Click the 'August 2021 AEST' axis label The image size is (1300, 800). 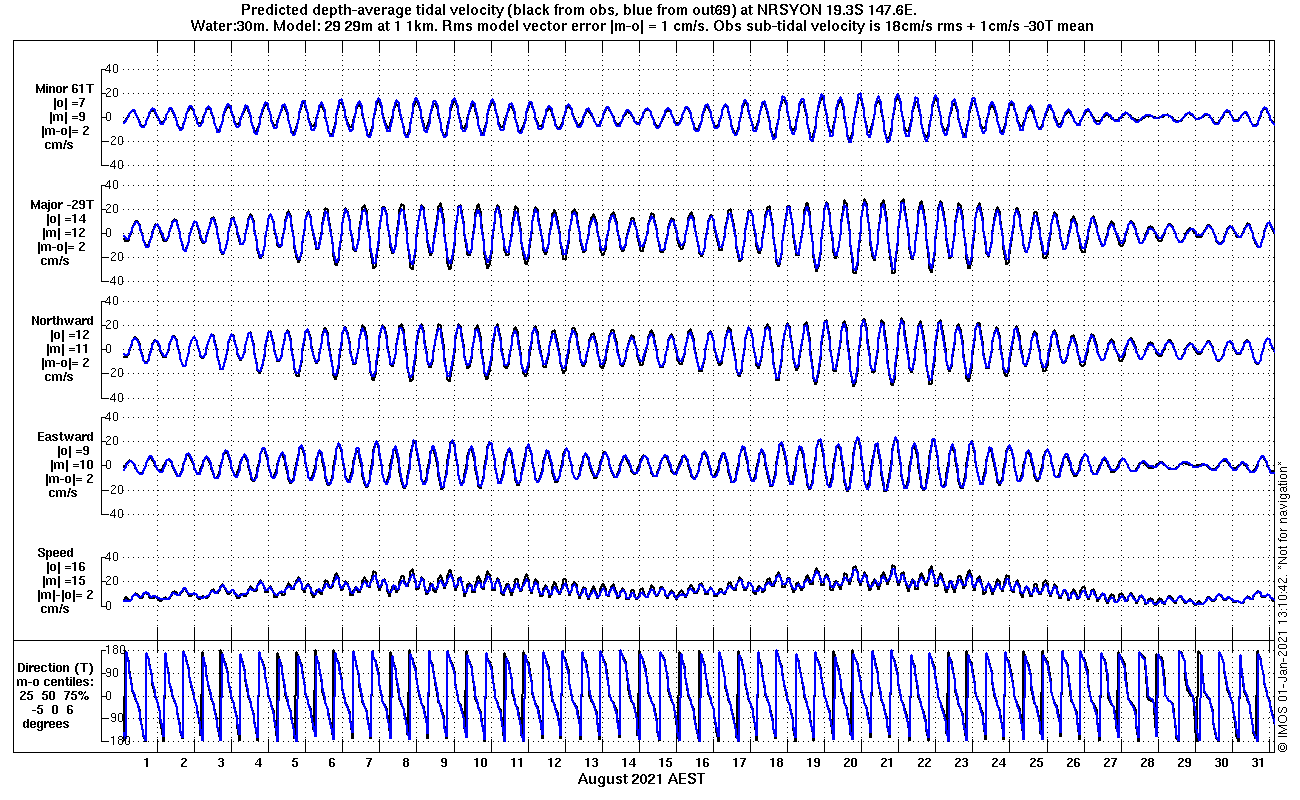641,778
